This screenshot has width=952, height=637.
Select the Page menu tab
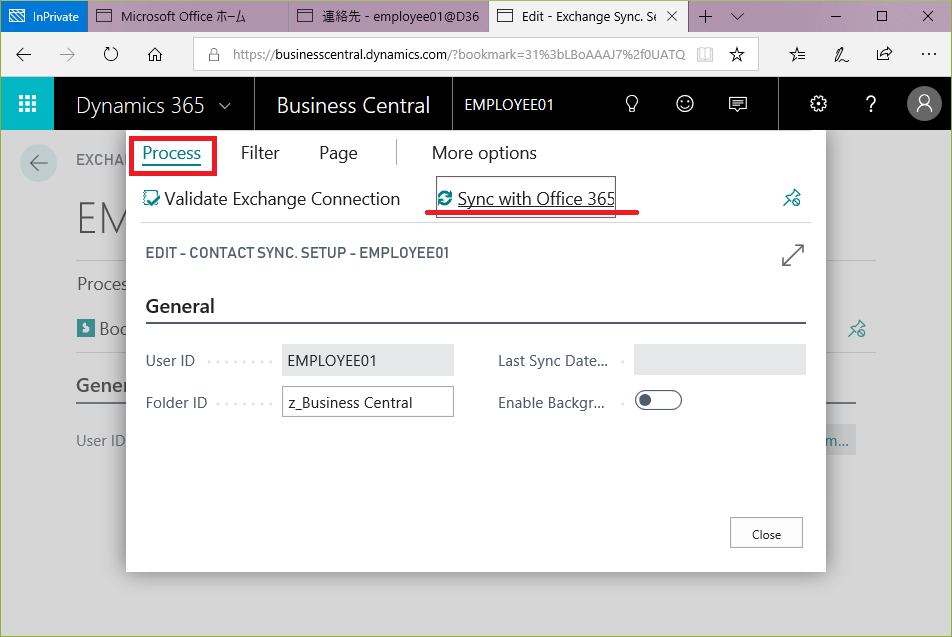pyautogui.click(x=338, y=153)
